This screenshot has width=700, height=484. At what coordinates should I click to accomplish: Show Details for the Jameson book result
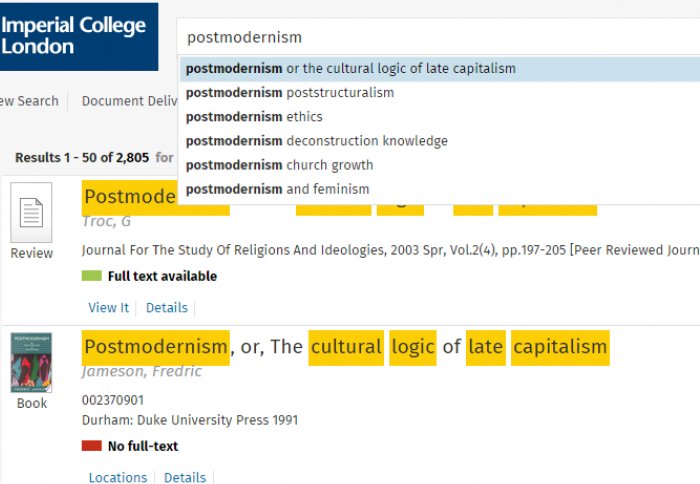[185, 478]
